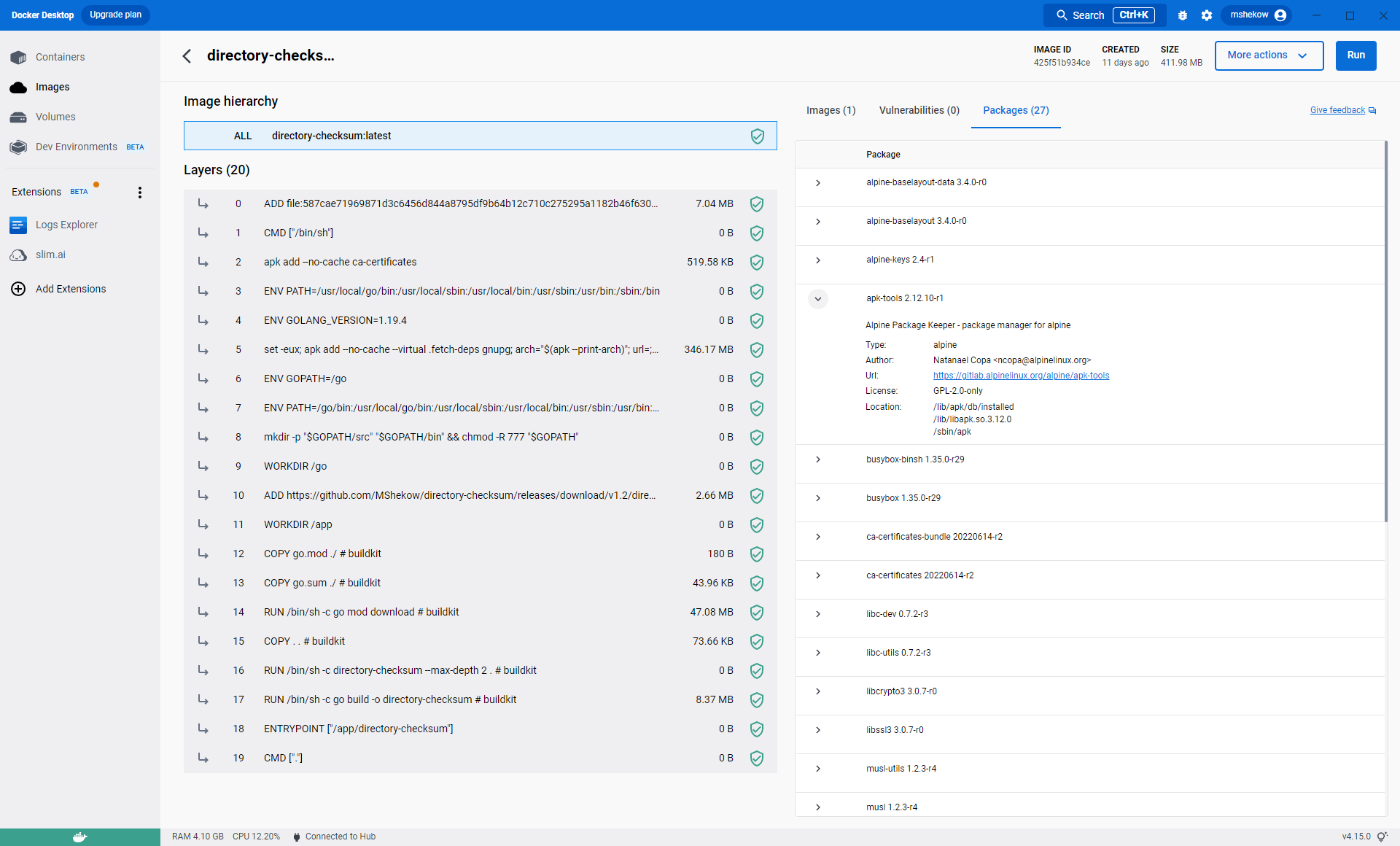Image resolution: width=1400 pixels, height=846 pixels.
Task: Open the More actions dropdown
Action: click(1269, 55)
